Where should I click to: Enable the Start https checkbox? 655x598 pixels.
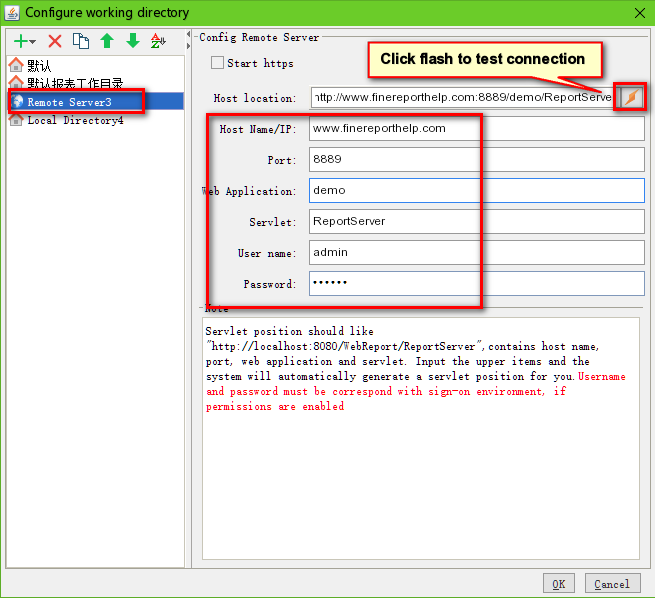[x=217, y=63]
